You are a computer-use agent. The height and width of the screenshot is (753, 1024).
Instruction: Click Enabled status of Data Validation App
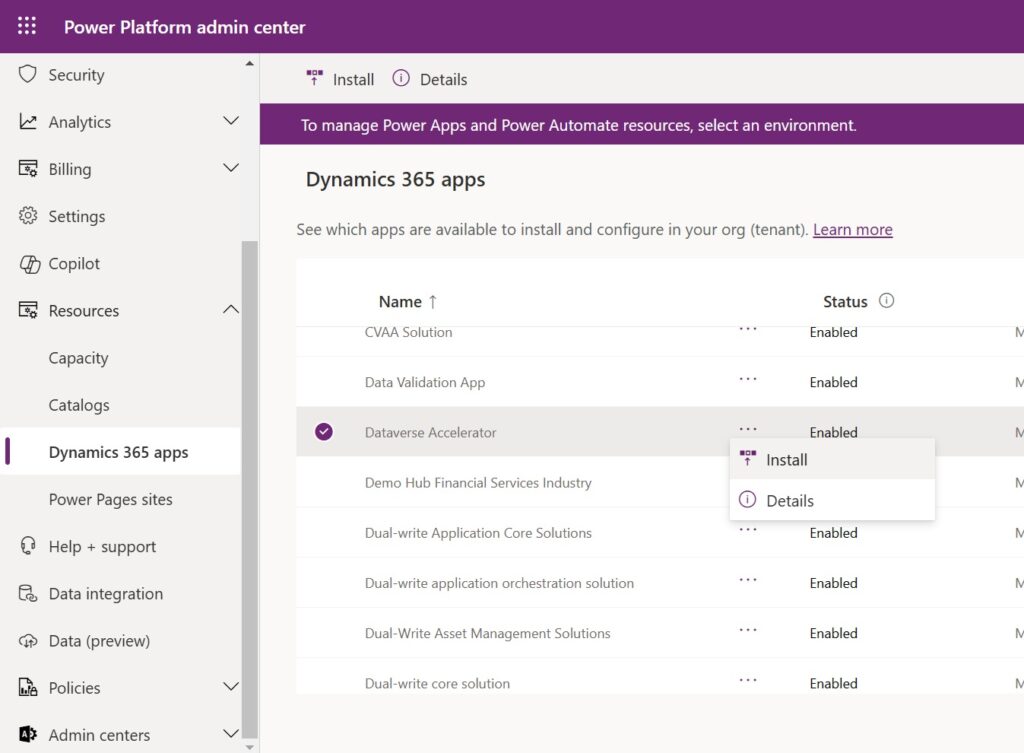click(x=833, y=382)
